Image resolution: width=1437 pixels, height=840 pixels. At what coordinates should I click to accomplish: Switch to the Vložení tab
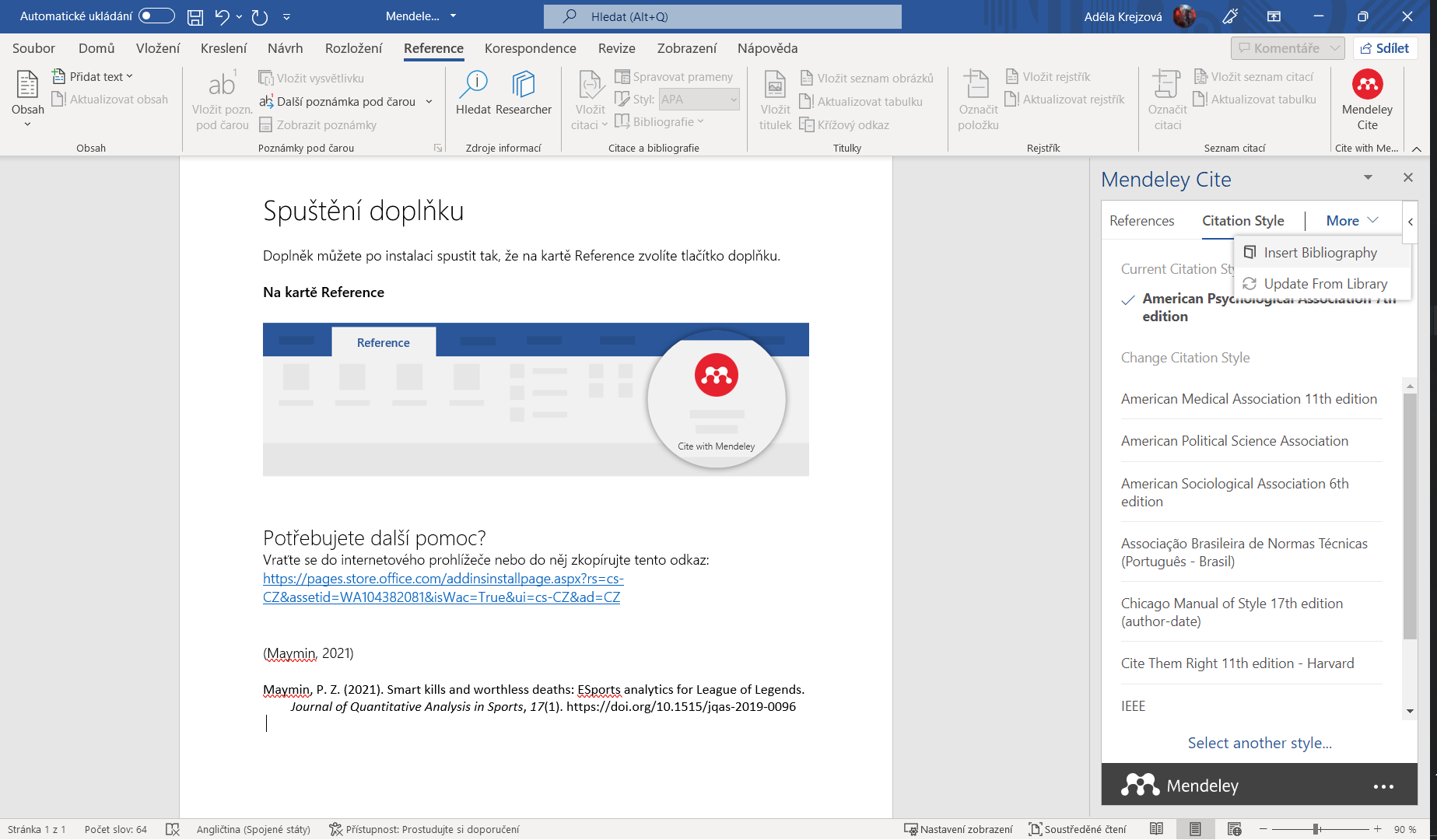click(158, 48)
